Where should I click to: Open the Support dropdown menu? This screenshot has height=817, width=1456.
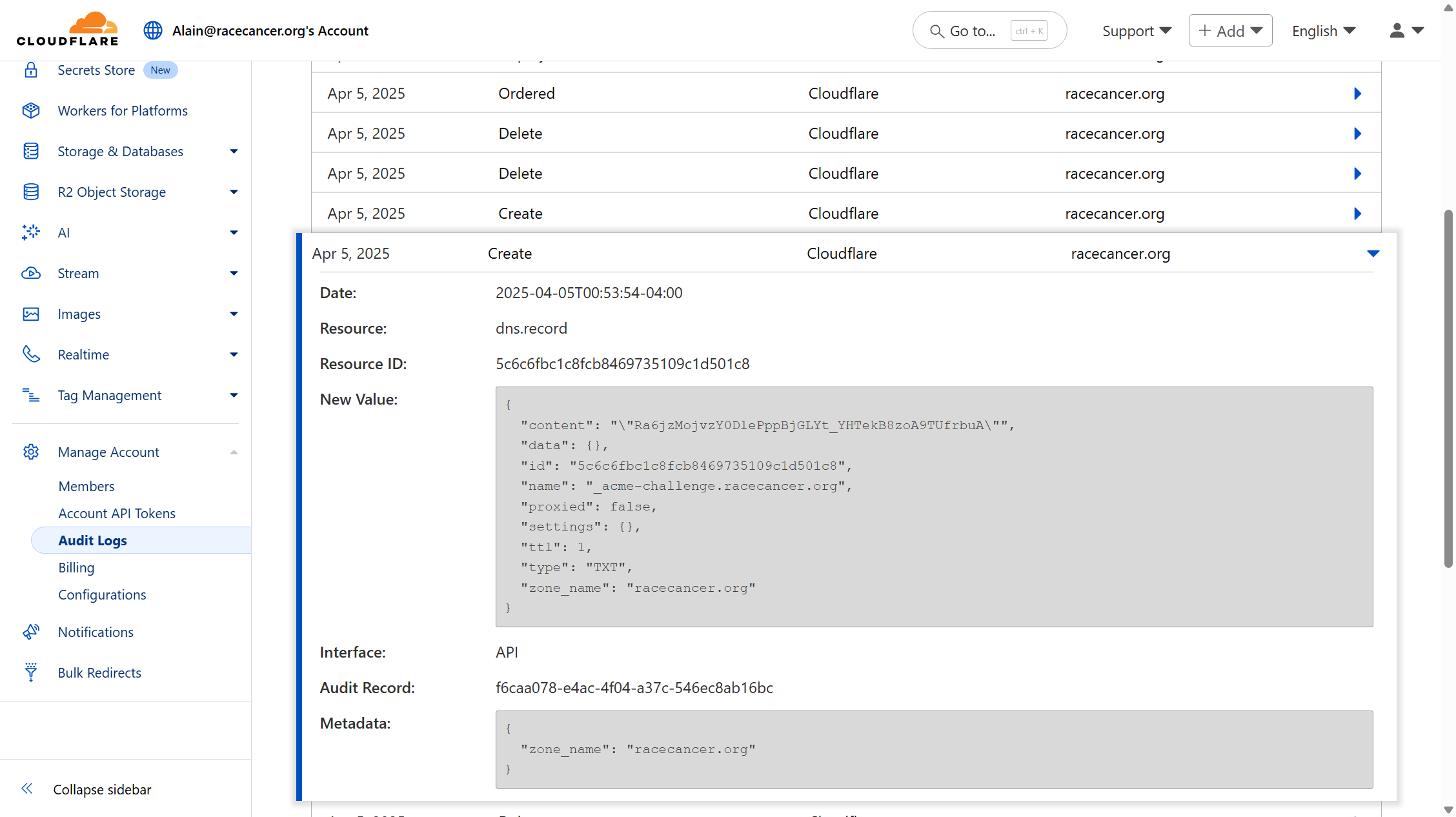[1136, 31]
